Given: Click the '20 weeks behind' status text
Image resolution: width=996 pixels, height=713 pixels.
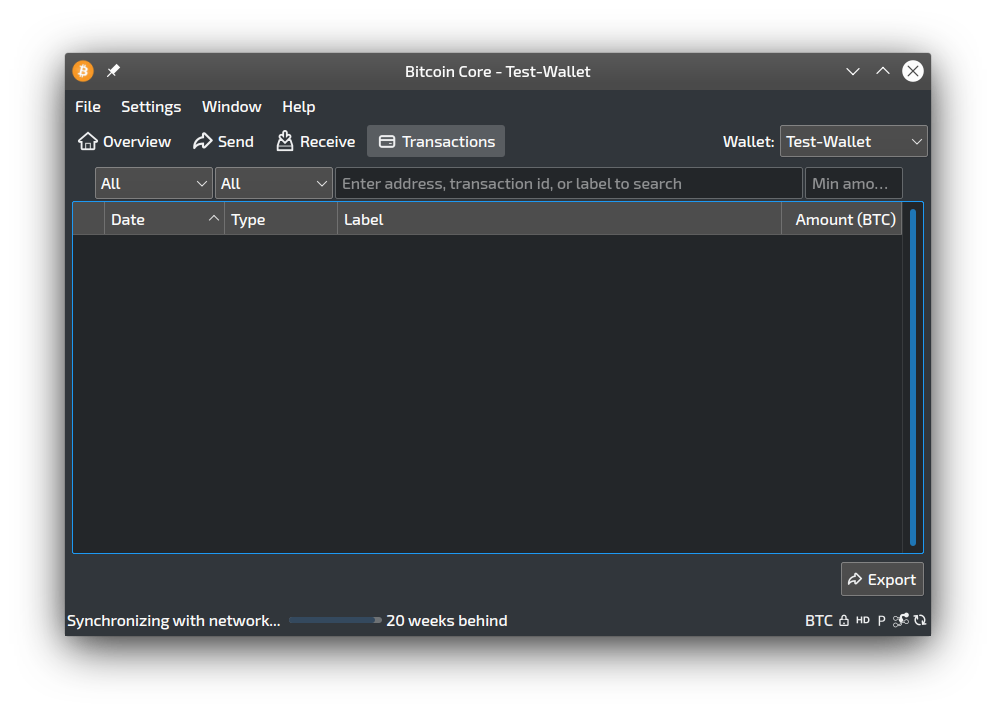Looking at the screenshot, I should (x=447, y=620).
